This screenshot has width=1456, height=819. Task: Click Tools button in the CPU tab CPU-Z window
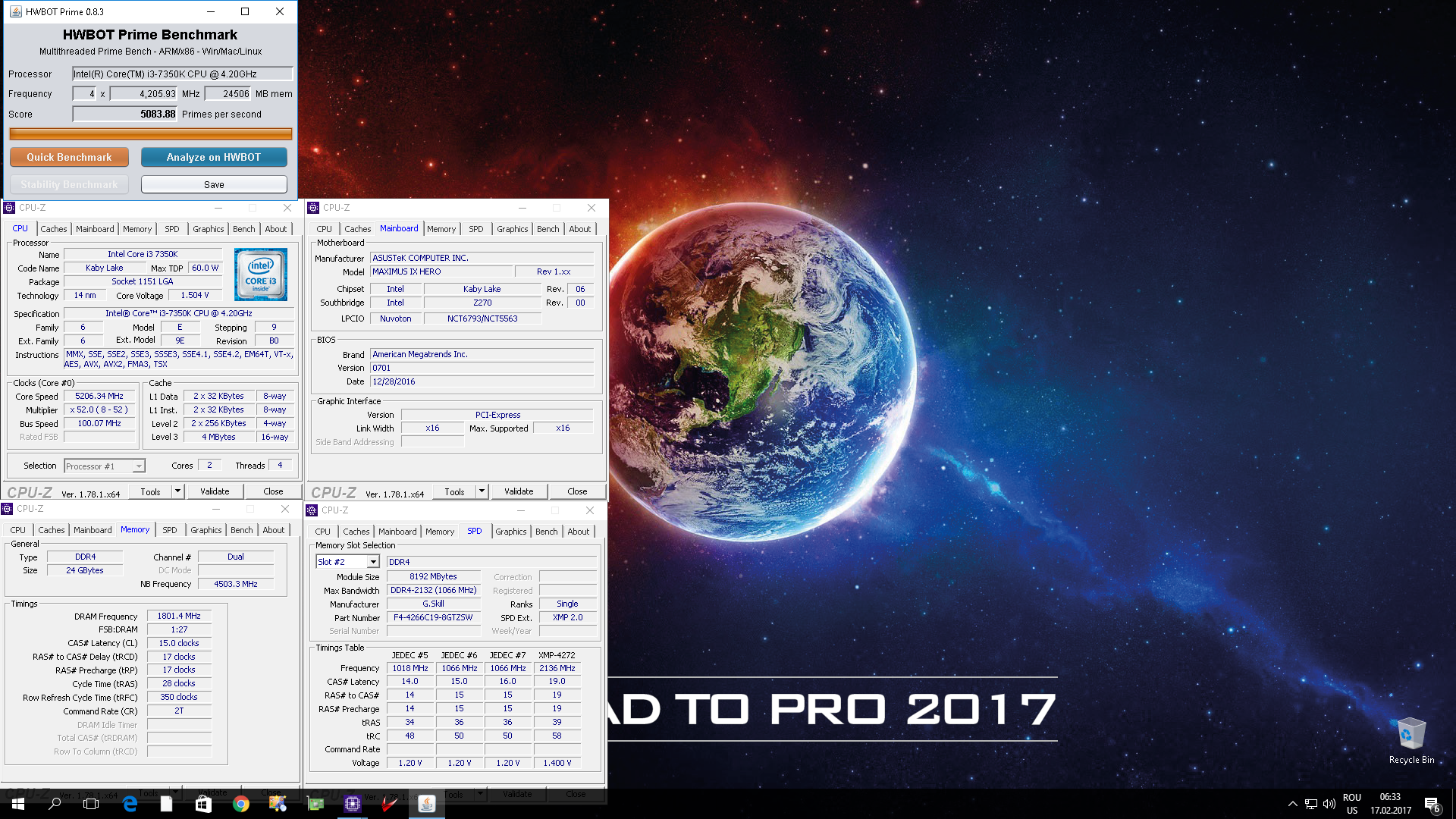pyautogui.click(x=151, y=491)
